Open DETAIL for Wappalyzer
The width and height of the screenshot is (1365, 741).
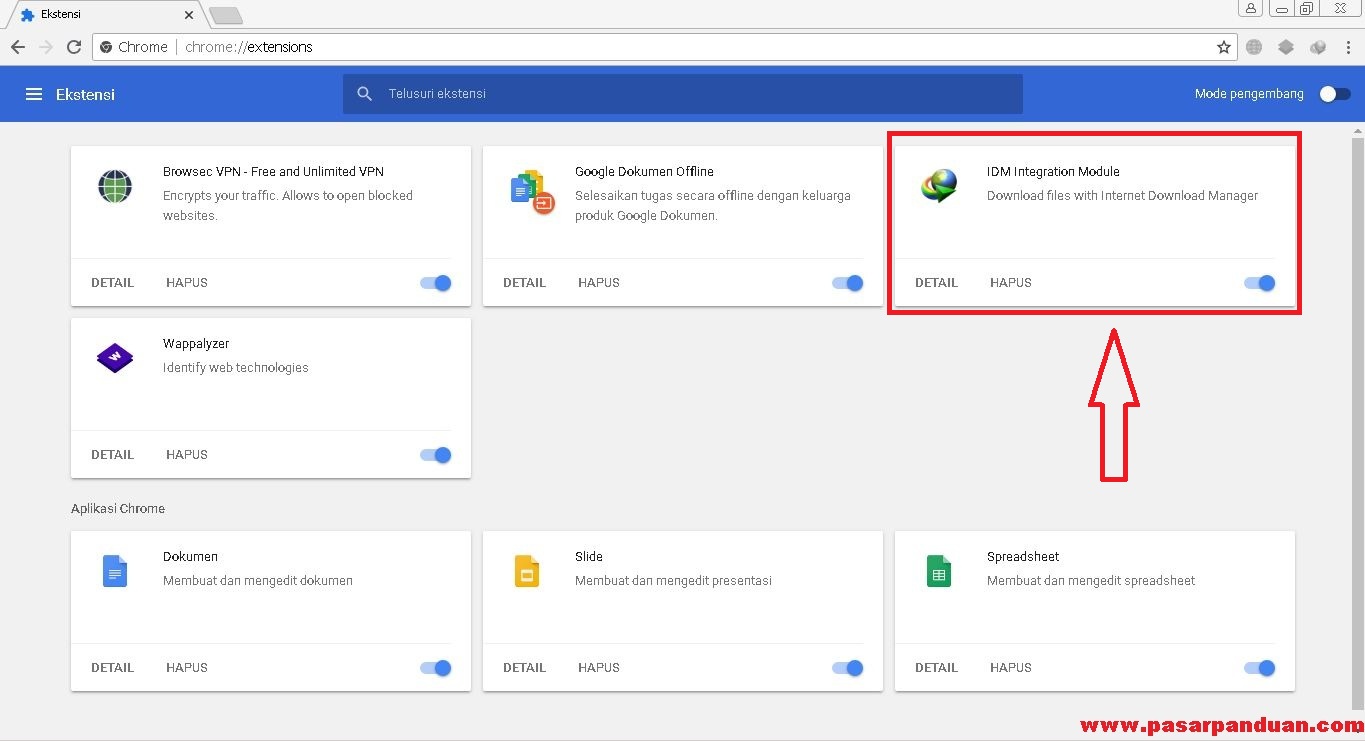pos(112,455)
